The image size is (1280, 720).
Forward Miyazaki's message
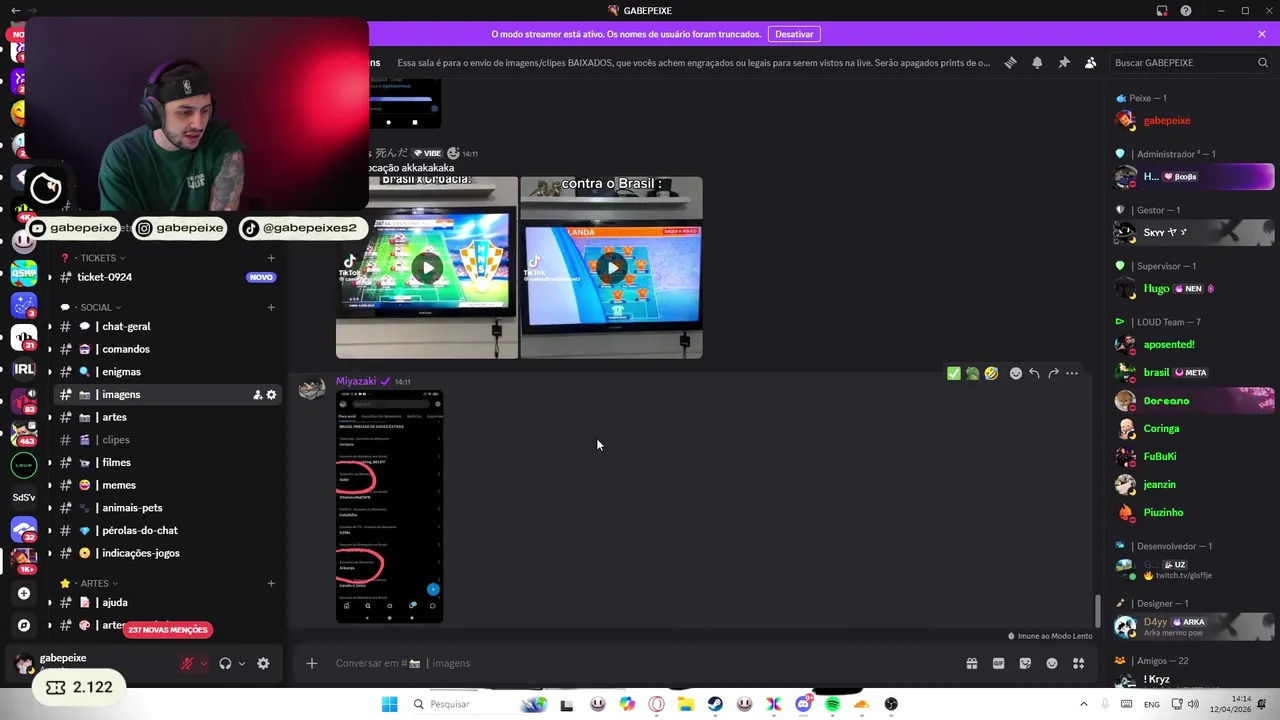point(1053,373)
